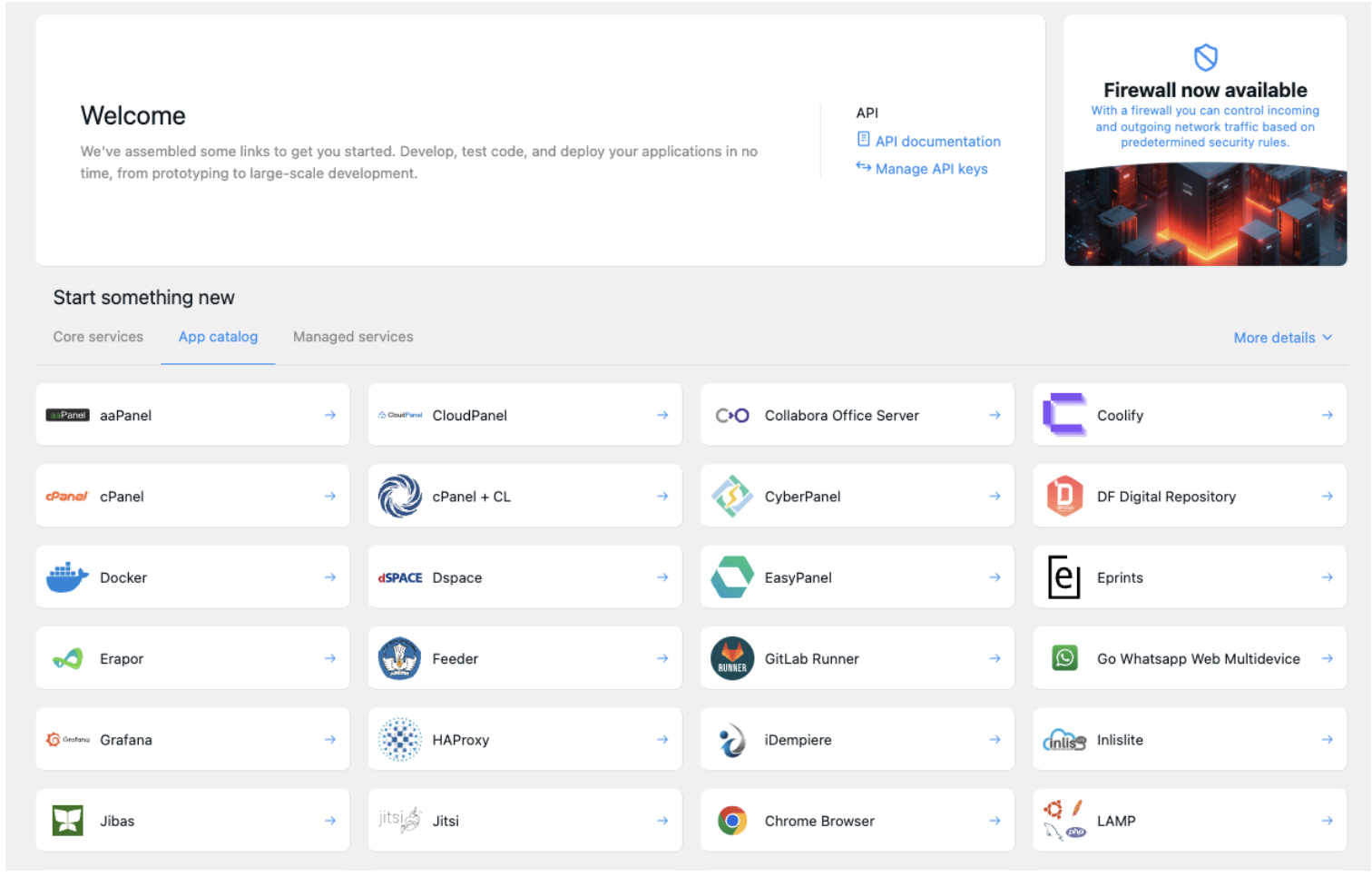Open the Manage API keys link
This screenshot has height=877, width=1372.
pyautogui.click(x=931, y=169)
